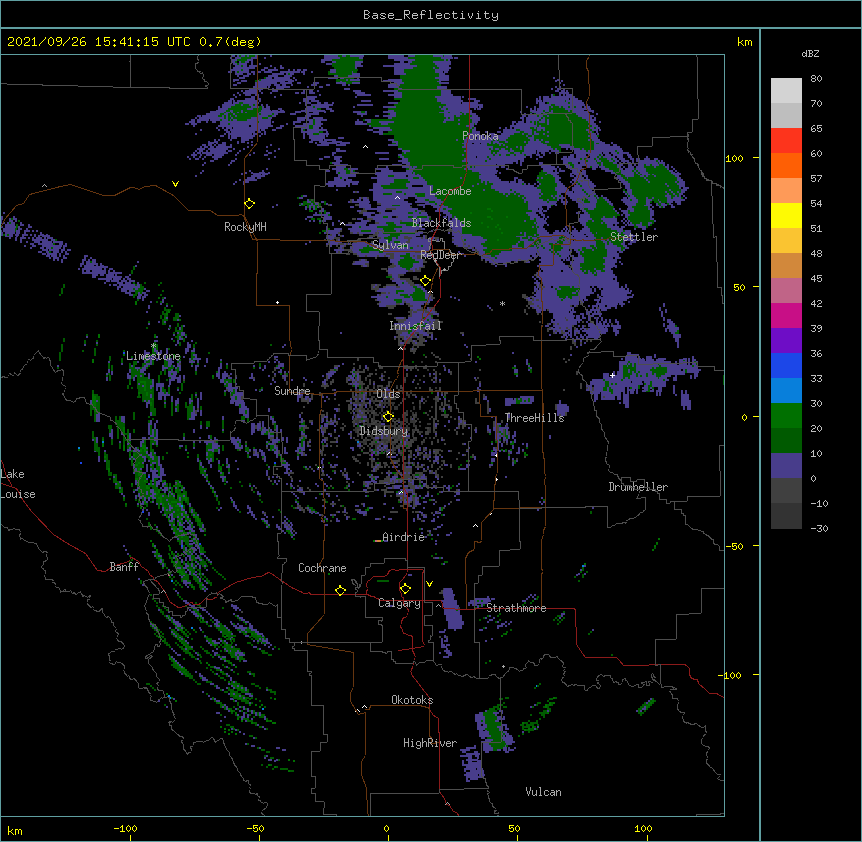Click the Innisfail label

[416, 326]
